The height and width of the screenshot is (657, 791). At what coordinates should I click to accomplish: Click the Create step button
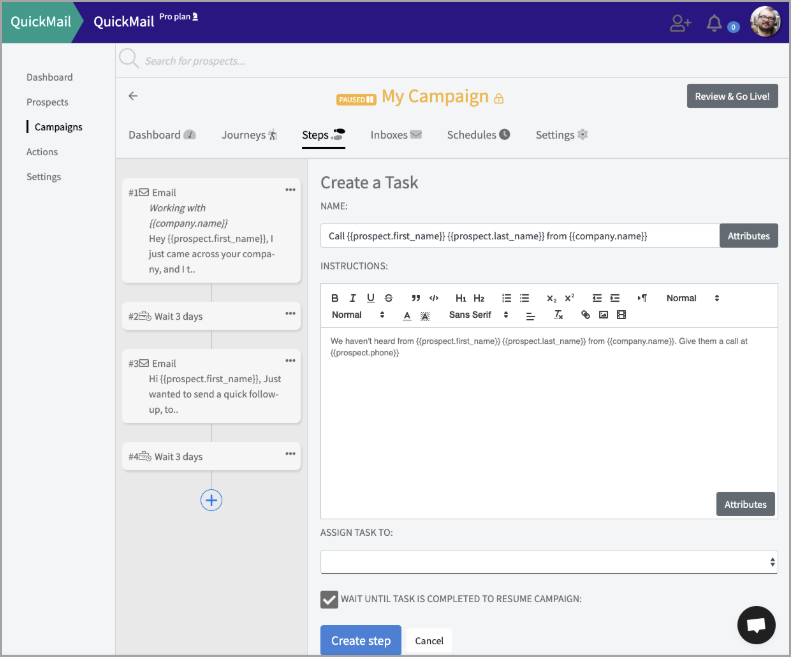(360, 640)
